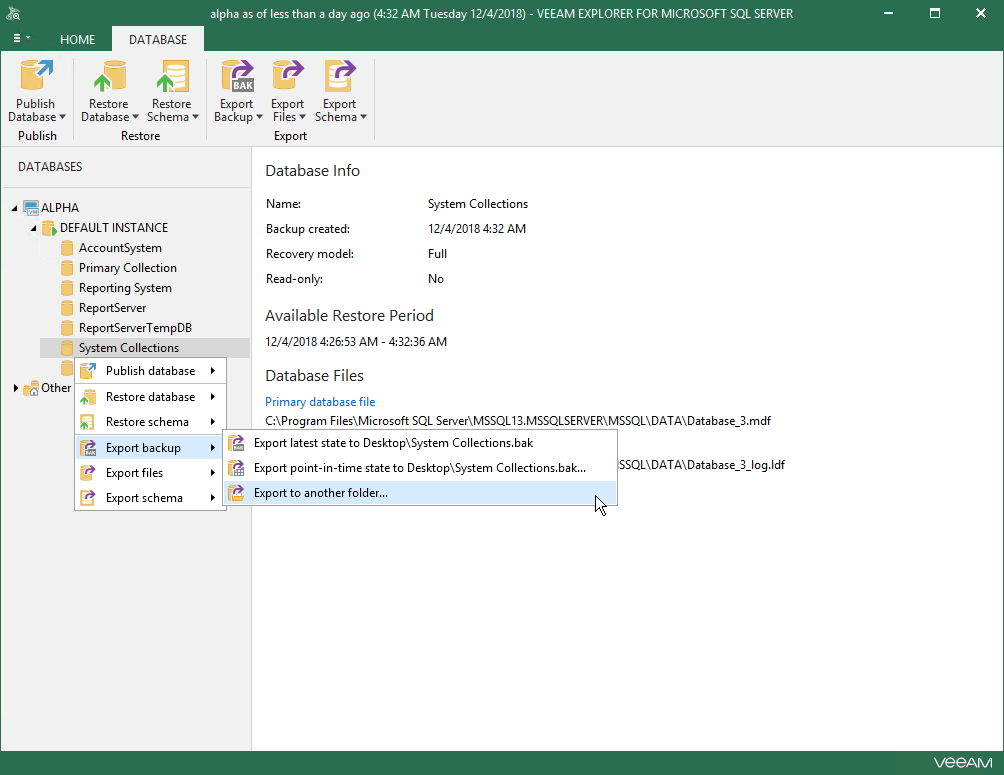Choose Export schema in context menu
This screenshot has height=775, width=1004.
click(150, 498)
